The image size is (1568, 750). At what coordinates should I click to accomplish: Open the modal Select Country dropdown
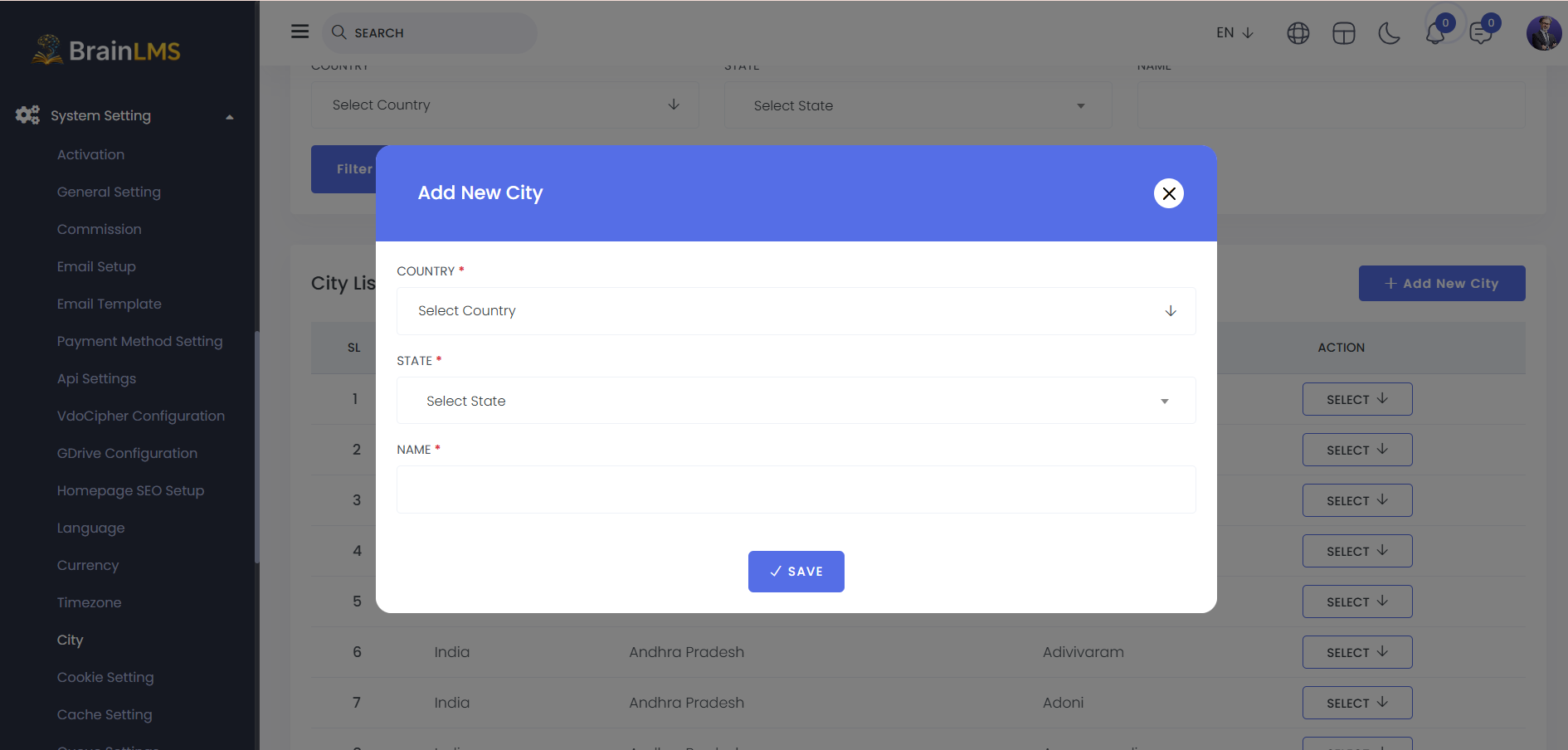(x=796, y=311)
